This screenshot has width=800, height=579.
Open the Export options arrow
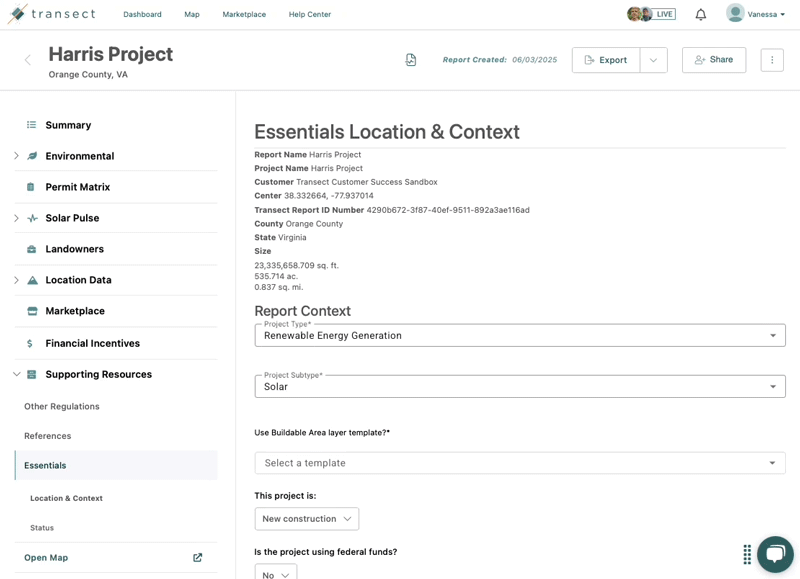pos(653,60)
